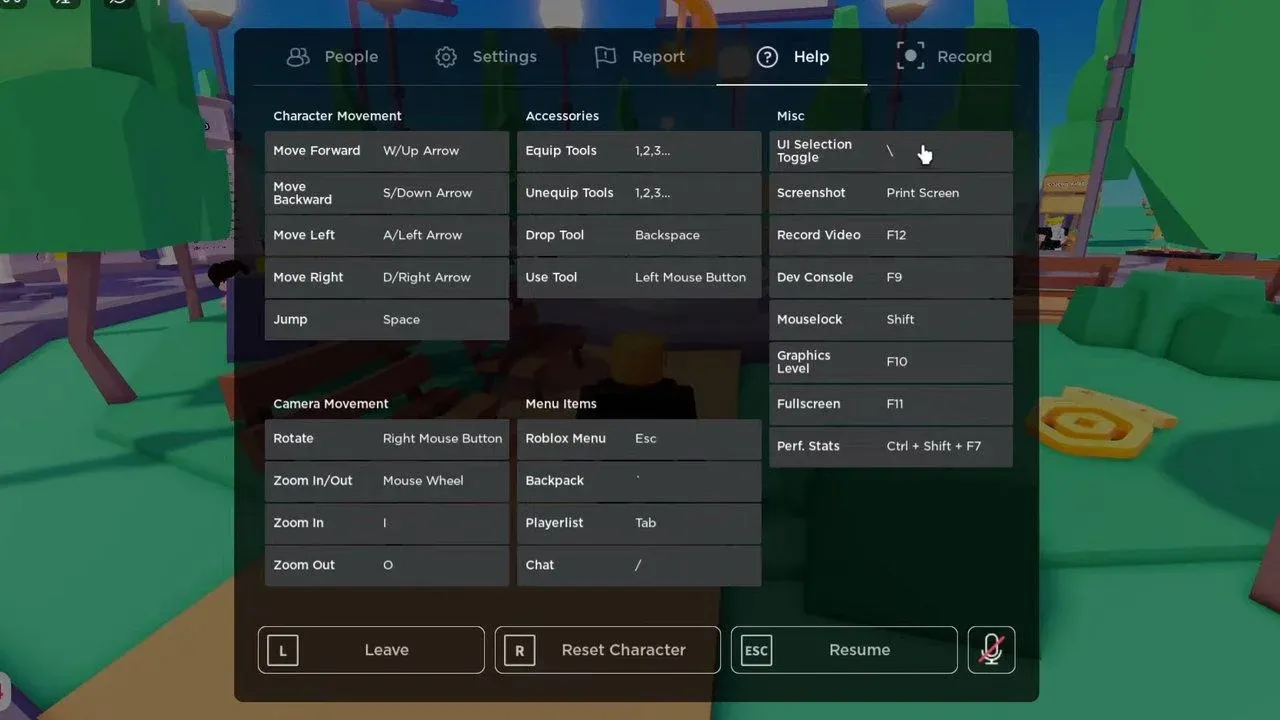
Task: Click the Move Forward row
Action: [x=387, y=151]
